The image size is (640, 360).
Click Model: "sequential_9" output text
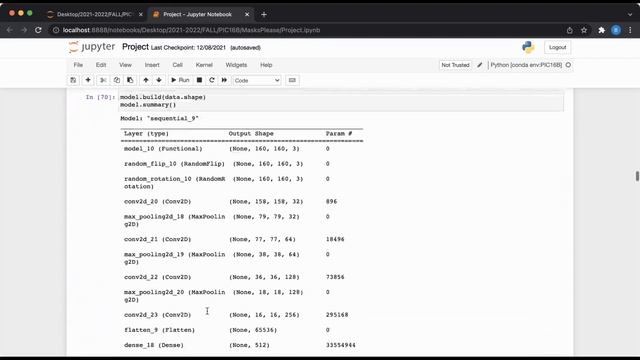point(159,118)
